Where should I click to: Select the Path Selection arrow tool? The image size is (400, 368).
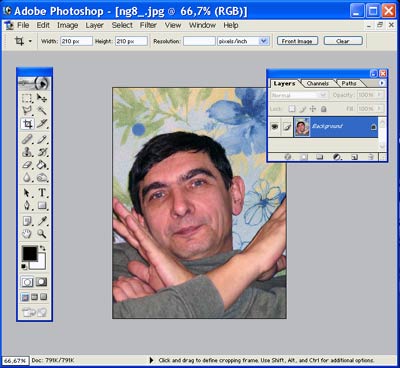coord(27,193)
